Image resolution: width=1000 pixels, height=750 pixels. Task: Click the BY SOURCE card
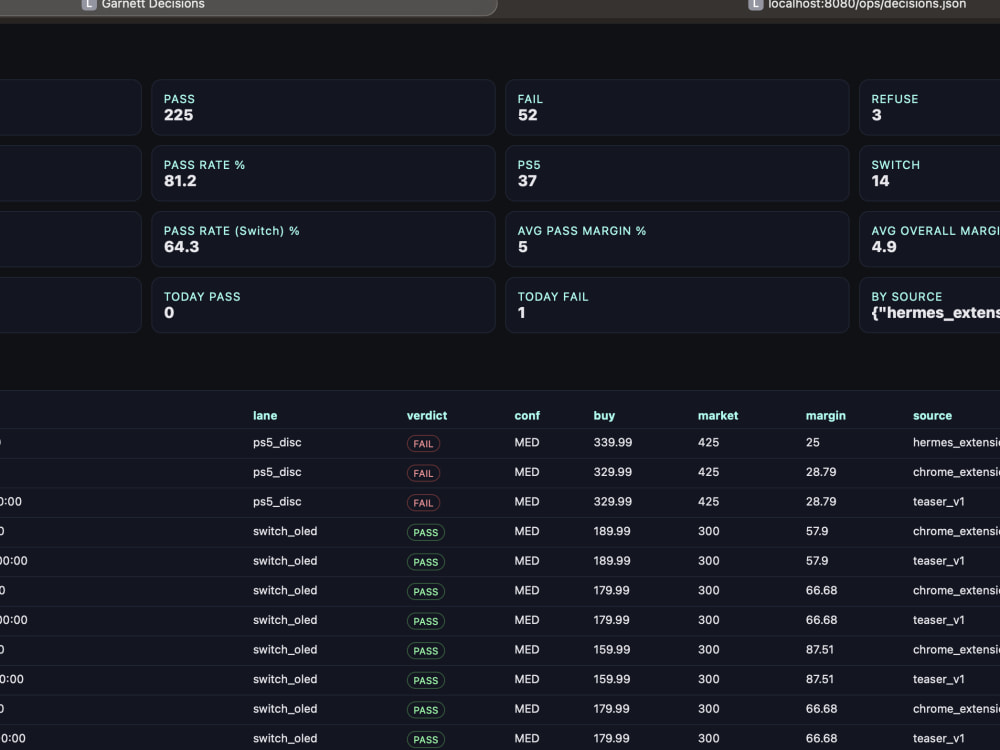coord(930,304)
